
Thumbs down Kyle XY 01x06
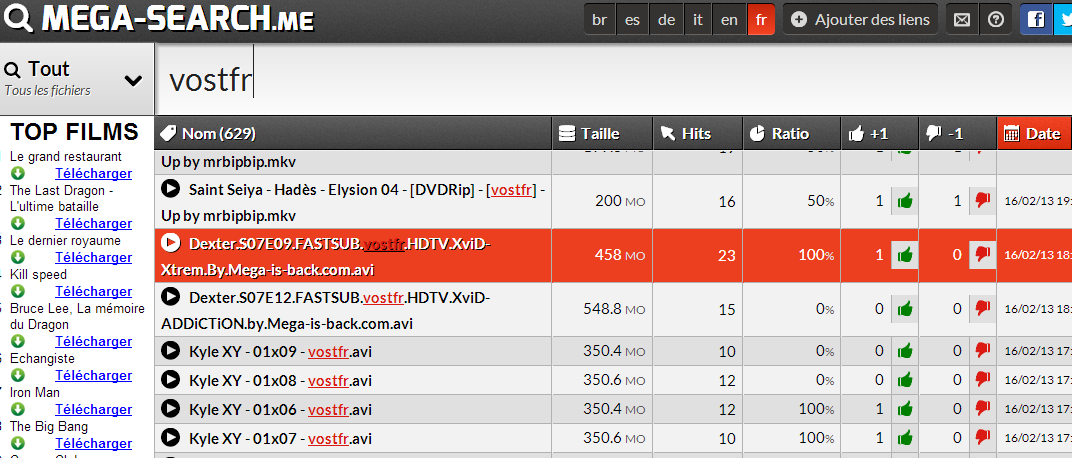point(982,409)
